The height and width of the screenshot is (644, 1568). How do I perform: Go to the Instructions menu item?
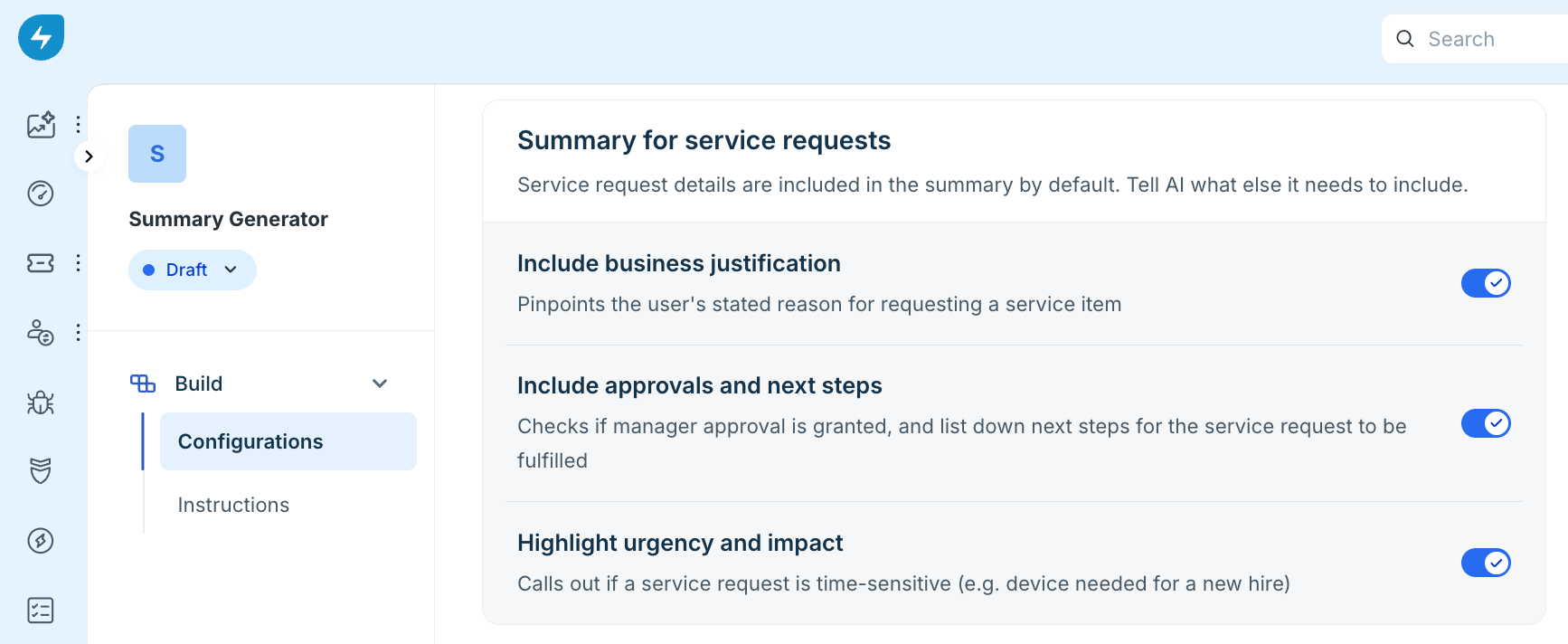[233, 505]
